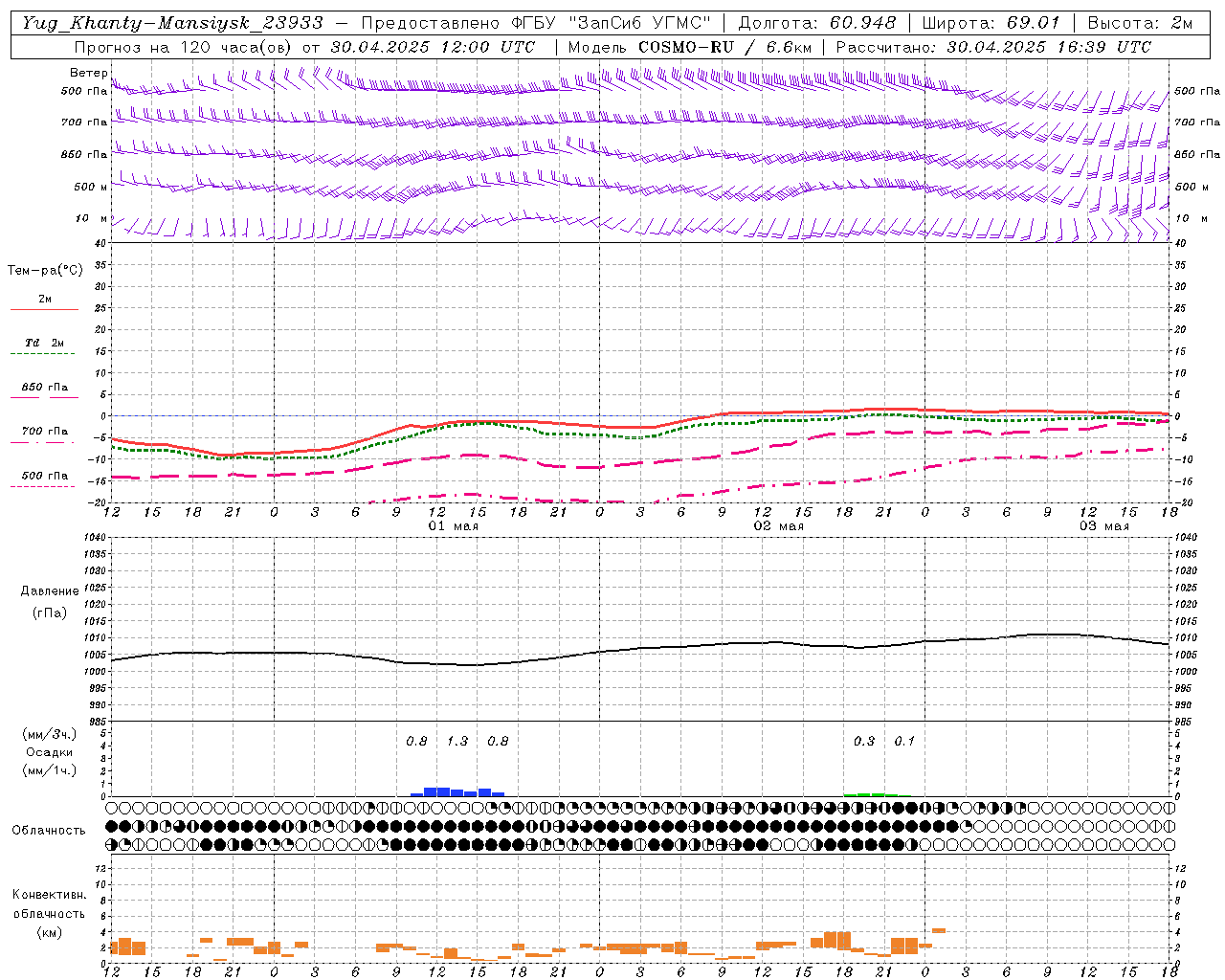Click the '(км)' convective cloud unit label

[x=50, y=932]
